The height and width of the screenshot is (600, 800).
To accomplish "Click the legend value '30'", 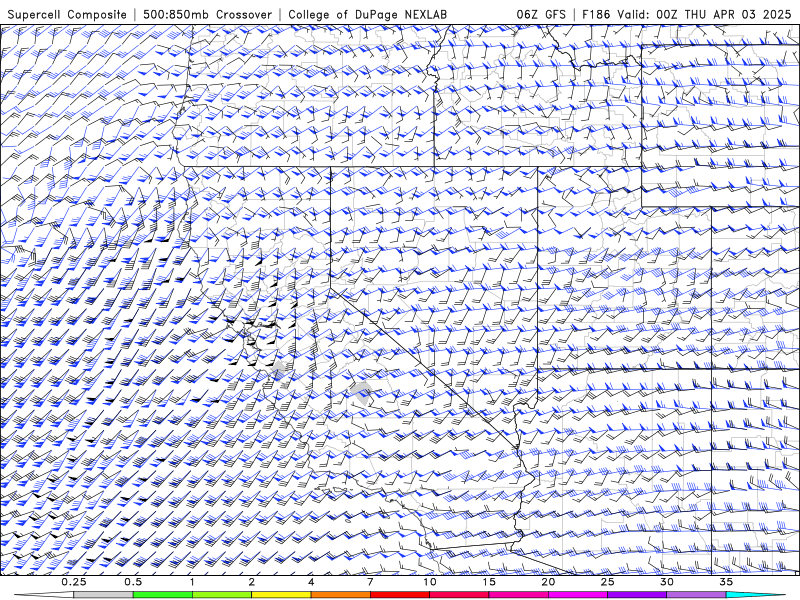I will [x=667, y=582].
